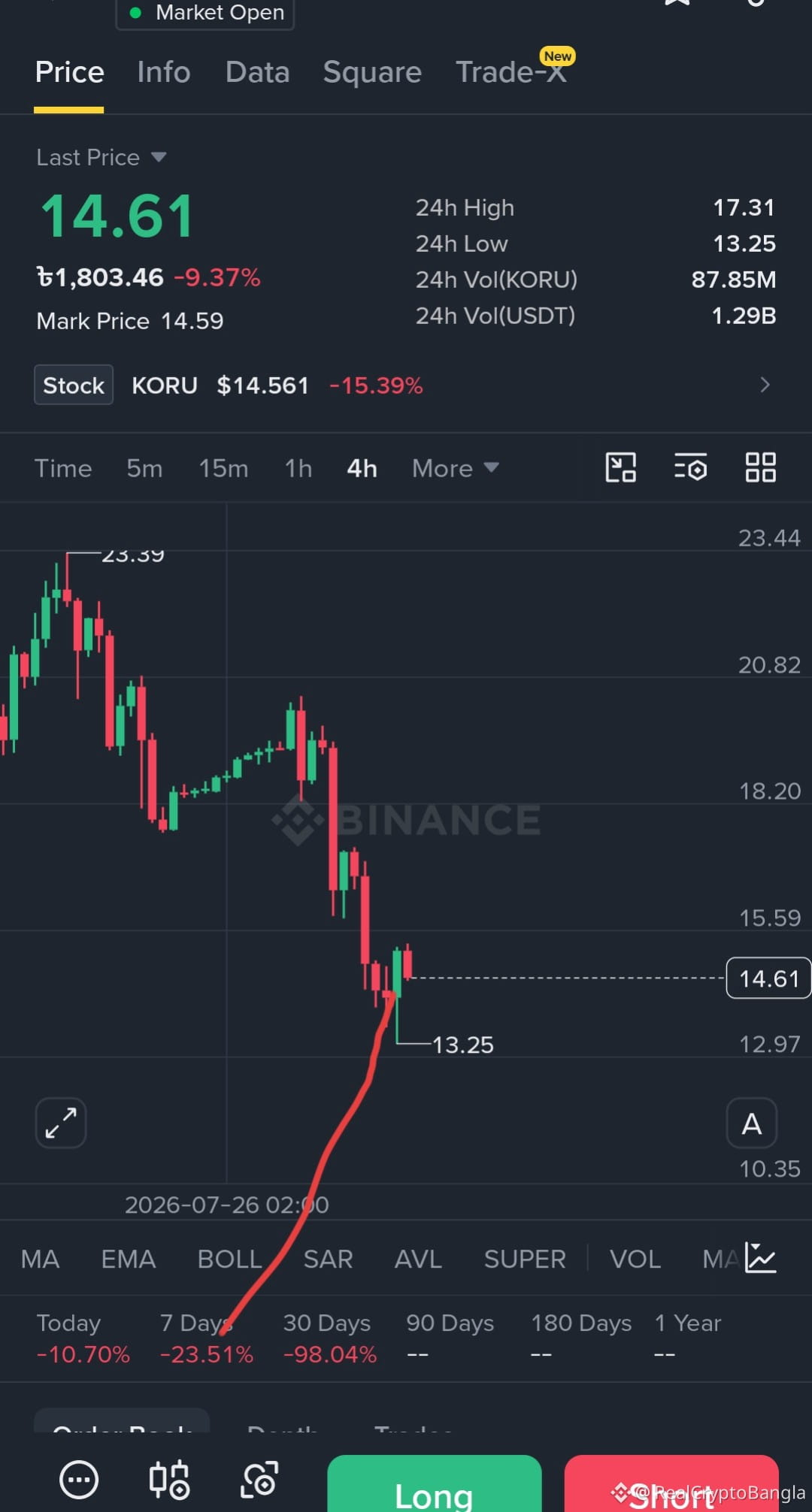This screenshot has height=1512, width=812.
Task: Expand the KORU stock details chevron
Action: coord(765,385)
